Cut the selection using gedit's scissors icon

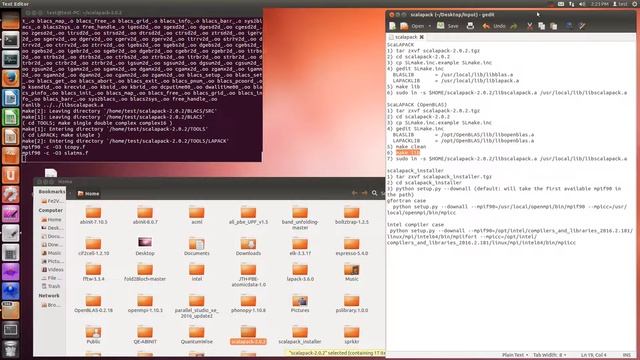(x=529, y=26)
